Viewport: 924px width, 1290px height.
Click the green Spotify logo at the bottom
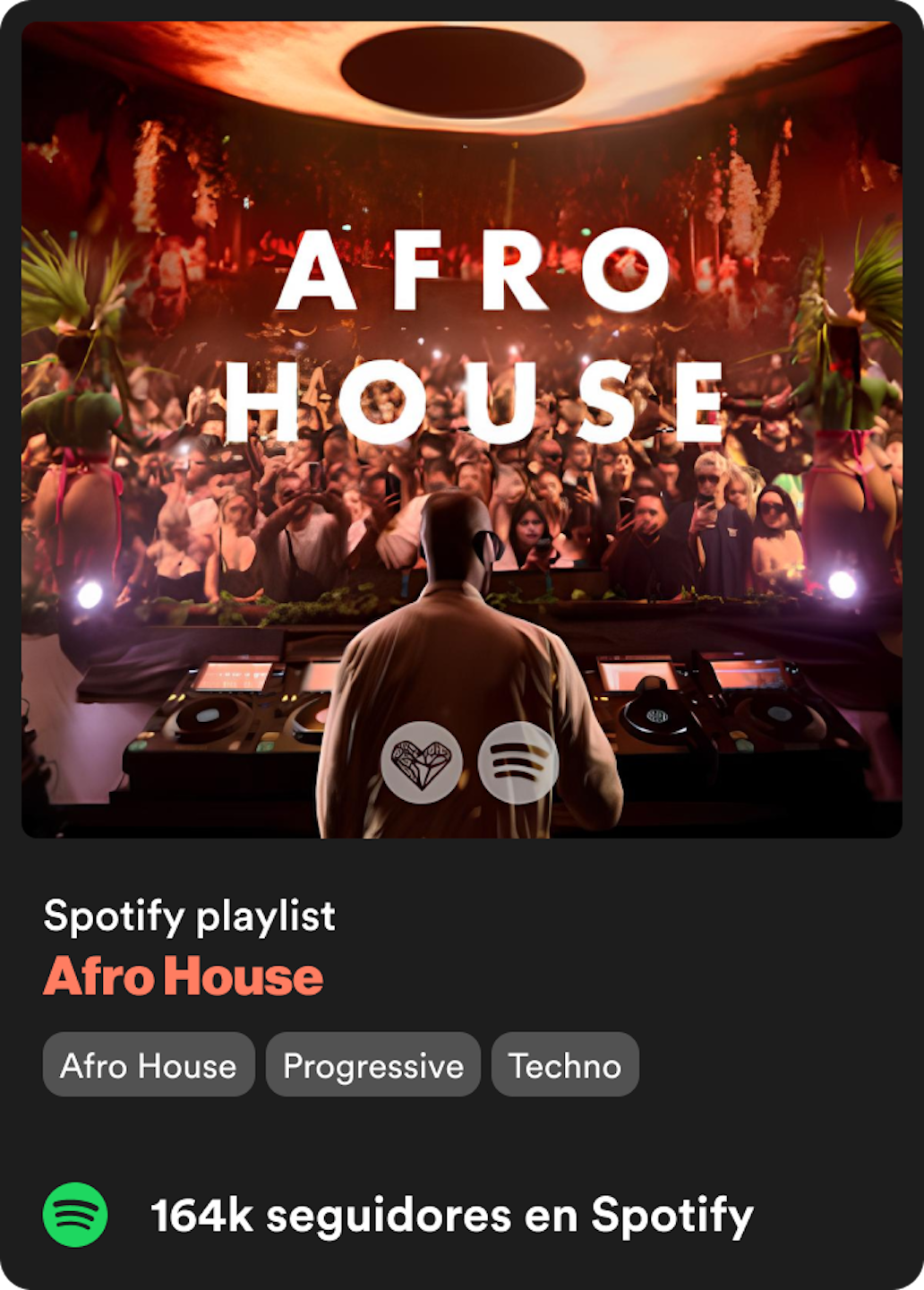point(75,1215)
